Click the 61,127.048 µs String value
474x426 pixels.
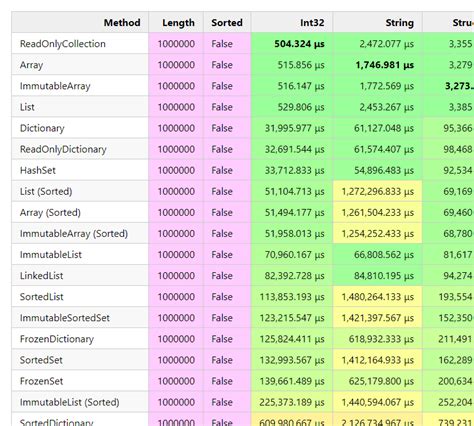tap(384, 128)
